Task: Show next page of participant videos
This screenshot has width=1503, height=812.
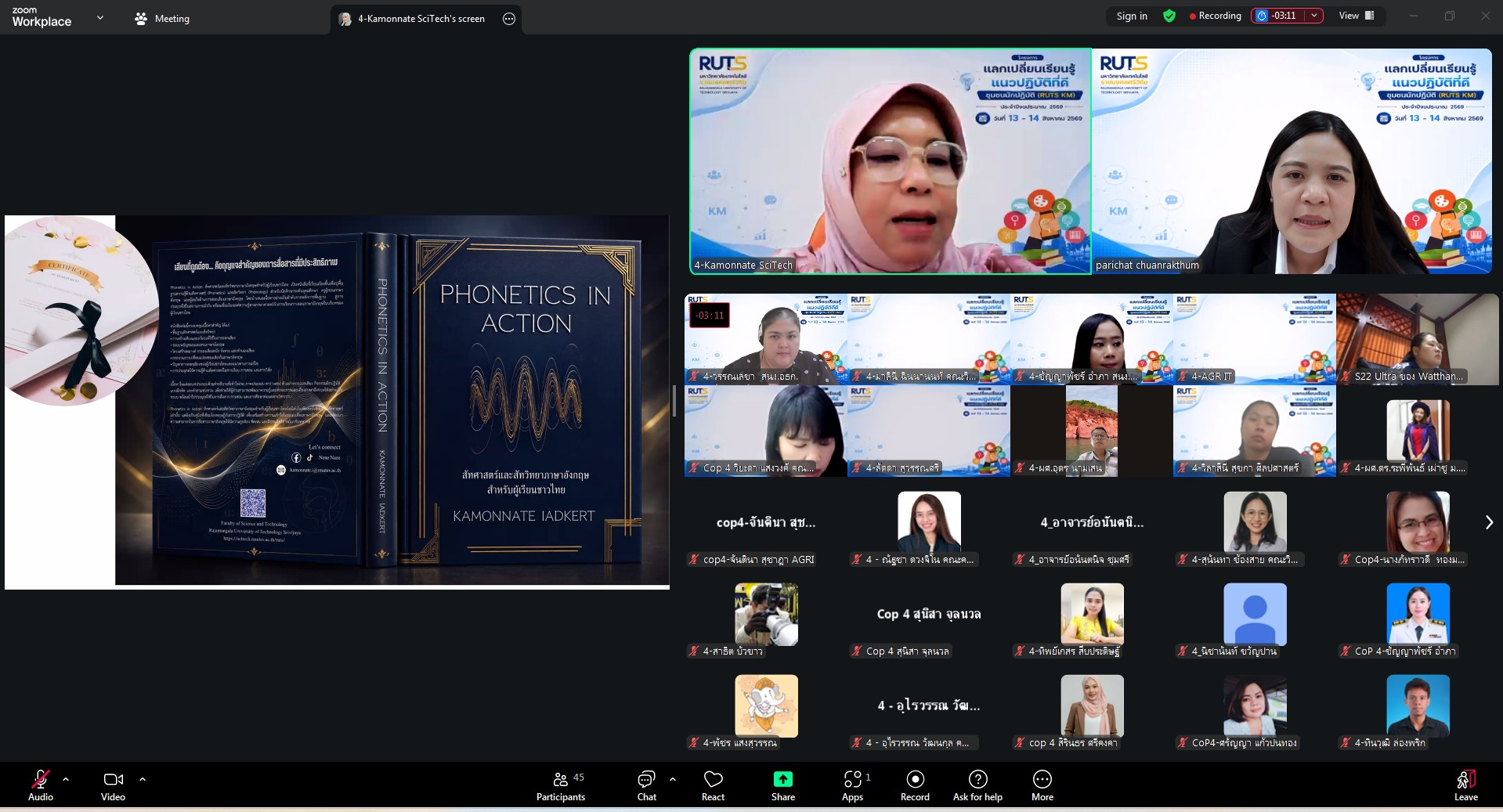Action: 1489,522
